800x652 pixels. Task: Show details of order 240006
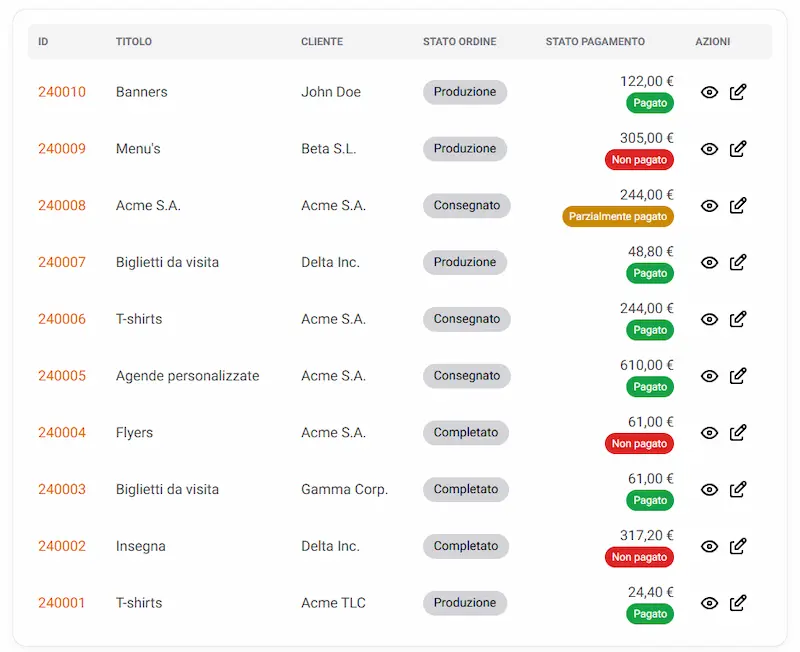pos(709,319)
